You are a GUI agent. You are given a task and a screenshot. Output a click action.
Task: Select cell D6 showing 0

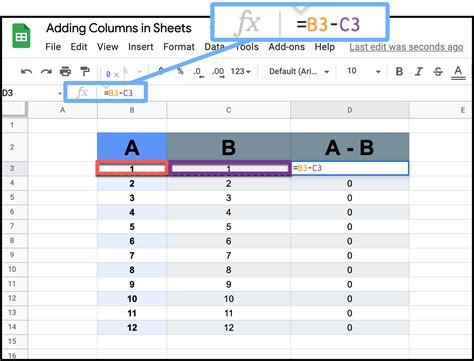[350, 212]
